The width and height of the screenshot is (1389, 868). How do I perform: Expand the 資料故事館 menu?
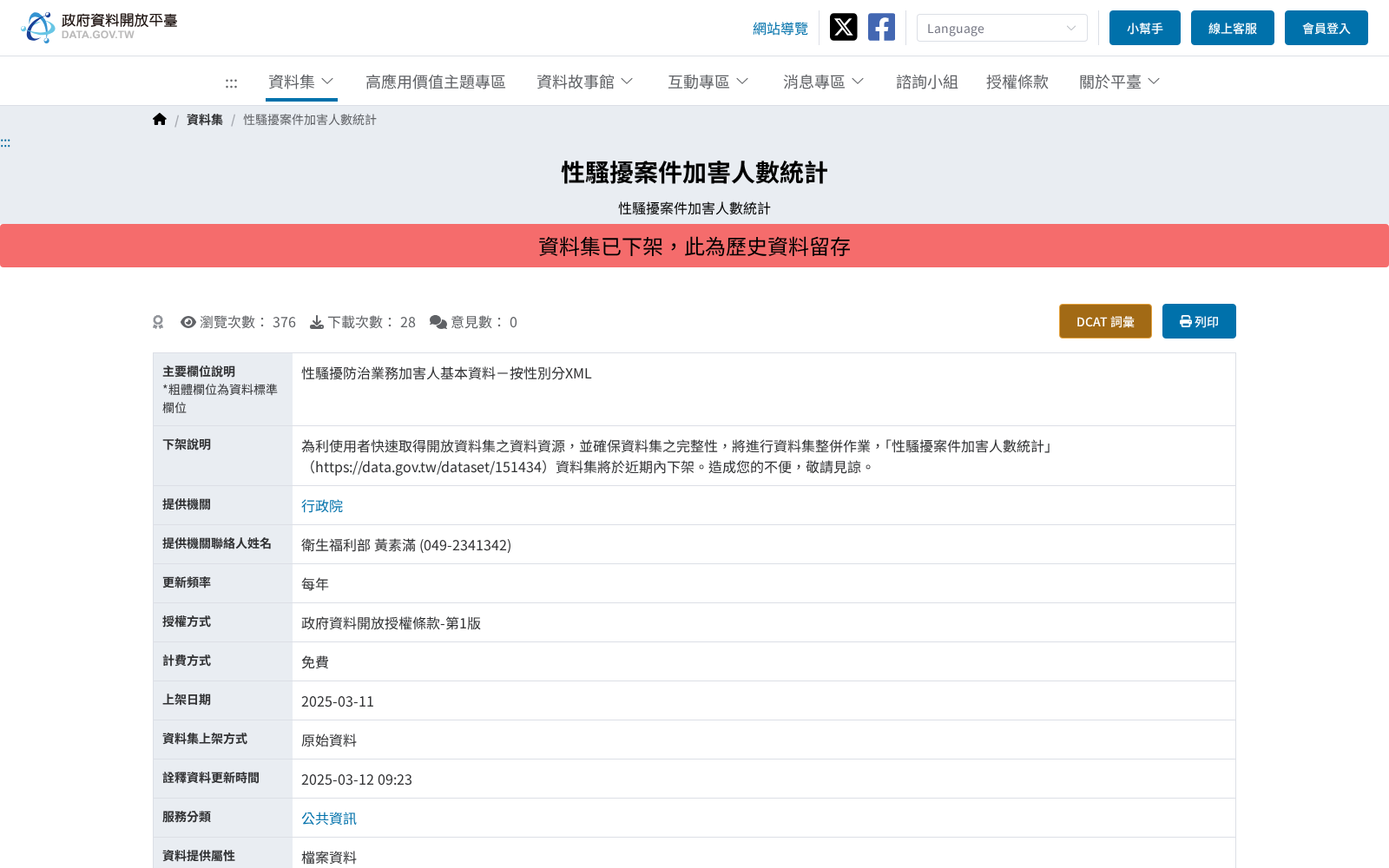click(x=585, y=82)
